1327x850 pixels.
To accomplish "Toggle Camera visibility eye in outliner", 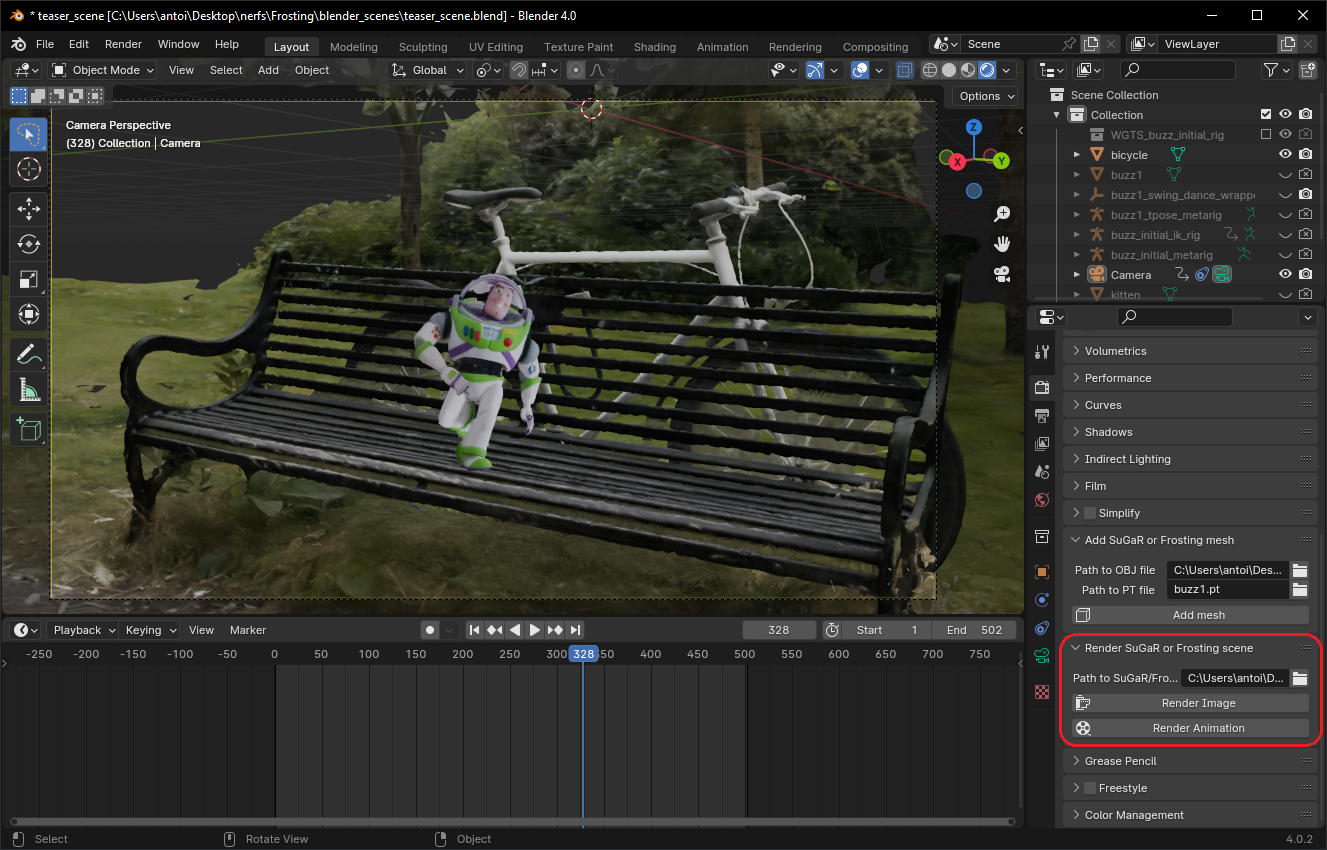I will (x=1285, y=274).
